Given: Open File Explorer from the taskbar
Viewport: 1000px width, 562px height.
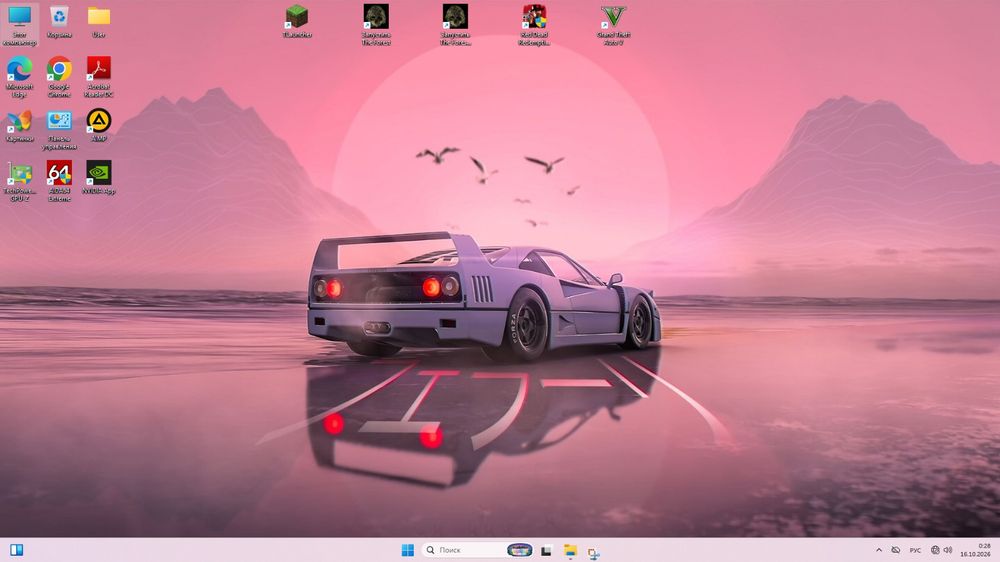Looking at the screenshot, I should [x=570, y=551].
